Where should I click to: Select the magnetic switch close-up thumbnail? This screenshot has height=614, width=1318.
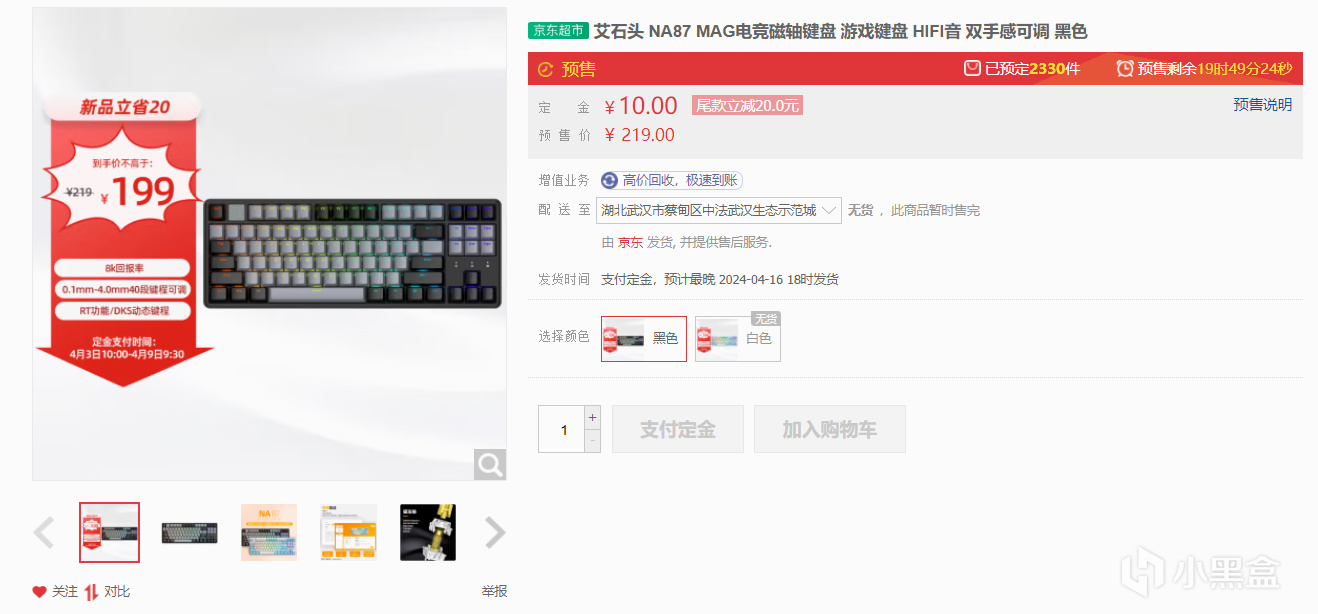pyautogui.click(x=428, y=533)
